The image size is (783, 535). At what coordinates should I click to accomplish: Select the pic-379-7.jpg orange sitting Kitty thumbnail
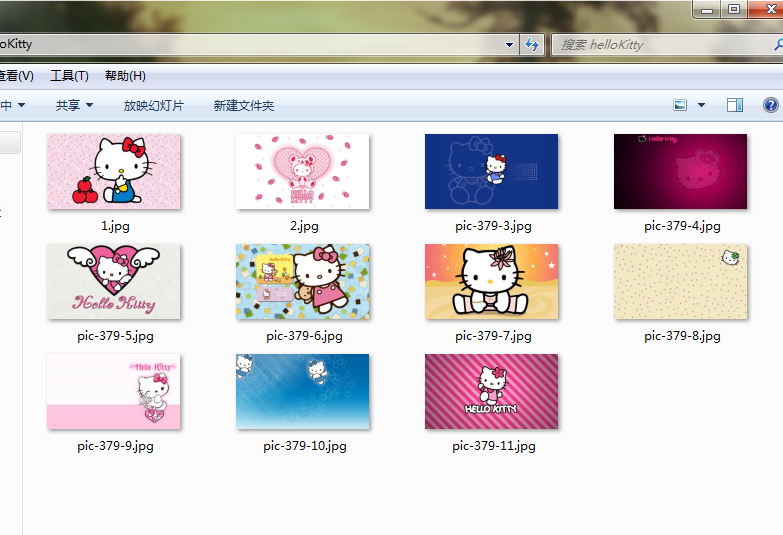tap(491, 281)
